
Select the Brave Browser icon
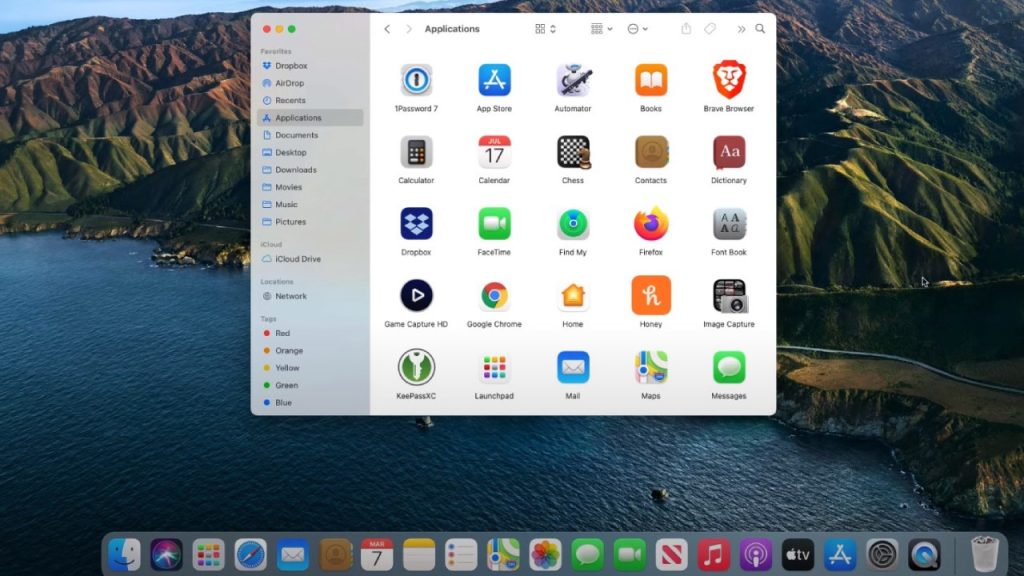729,80
